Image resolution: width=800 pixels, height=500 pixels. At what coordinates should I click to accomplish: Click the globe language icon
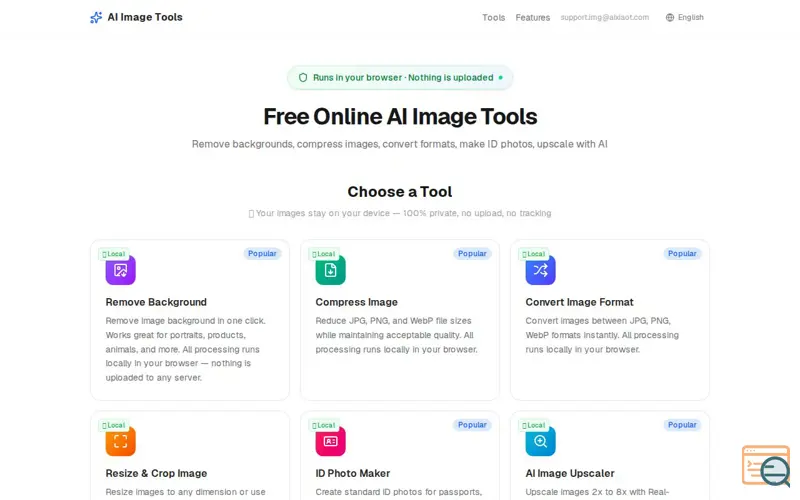tap(670, 17)
